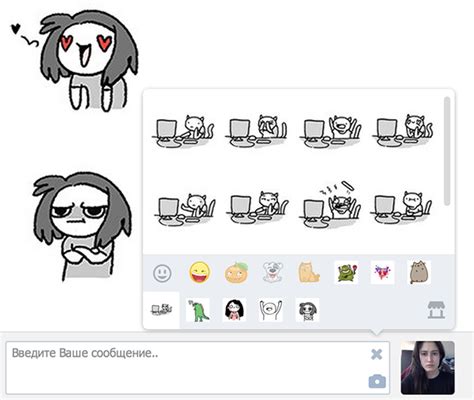This screenshot has height=400, width=474.
Task: Select the yellow laughing smiley sticker pack
Action: [x=199, y=272]
